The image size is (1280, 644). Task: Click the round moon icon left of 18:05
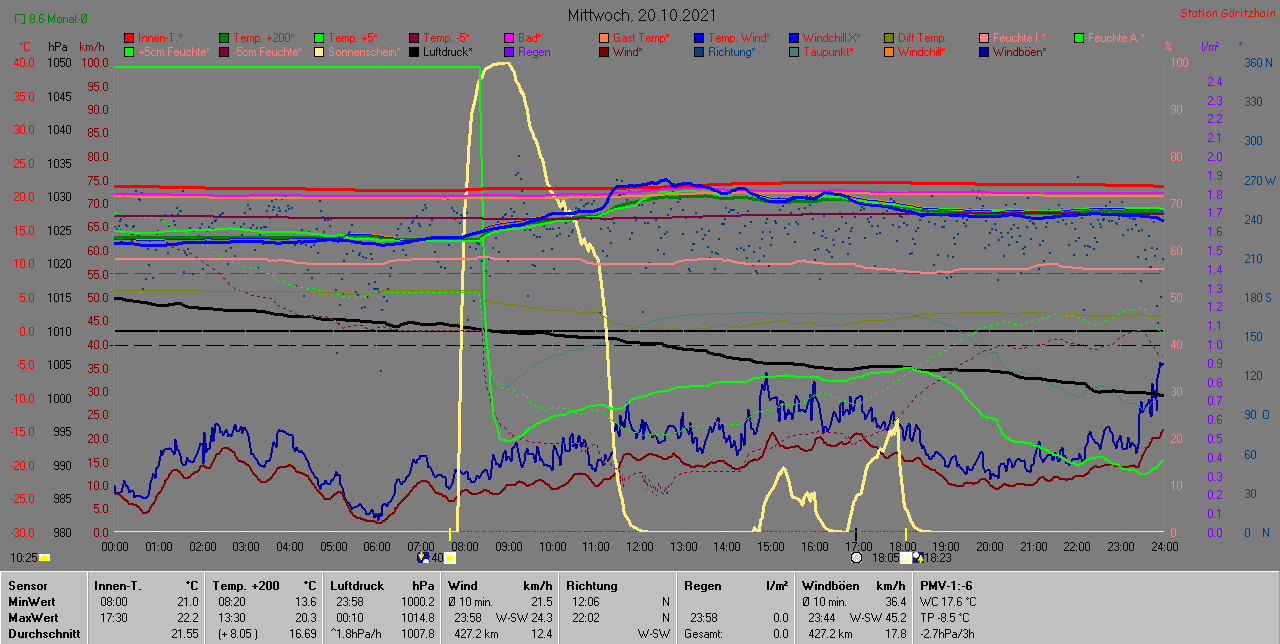pos(856,558)
